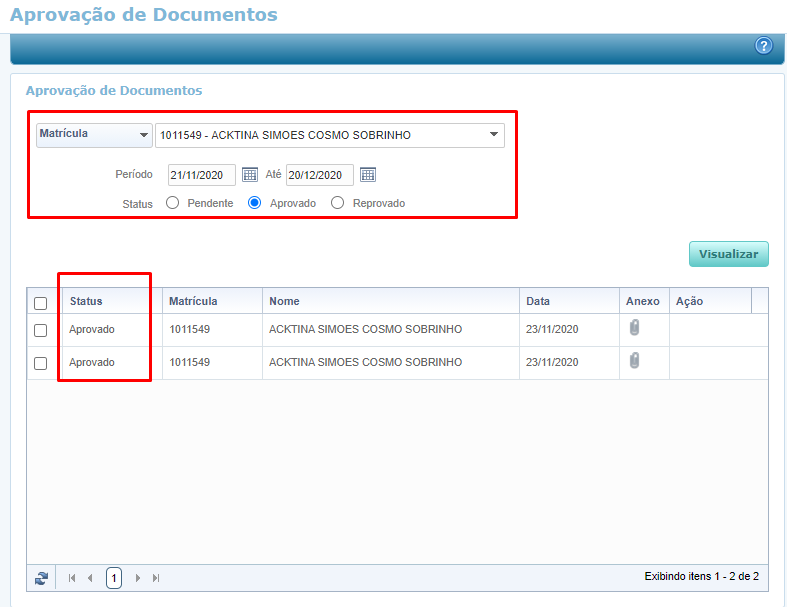Refresh the document grid
The height and width of the screenshot is (607, 787).
coord(41,577)
